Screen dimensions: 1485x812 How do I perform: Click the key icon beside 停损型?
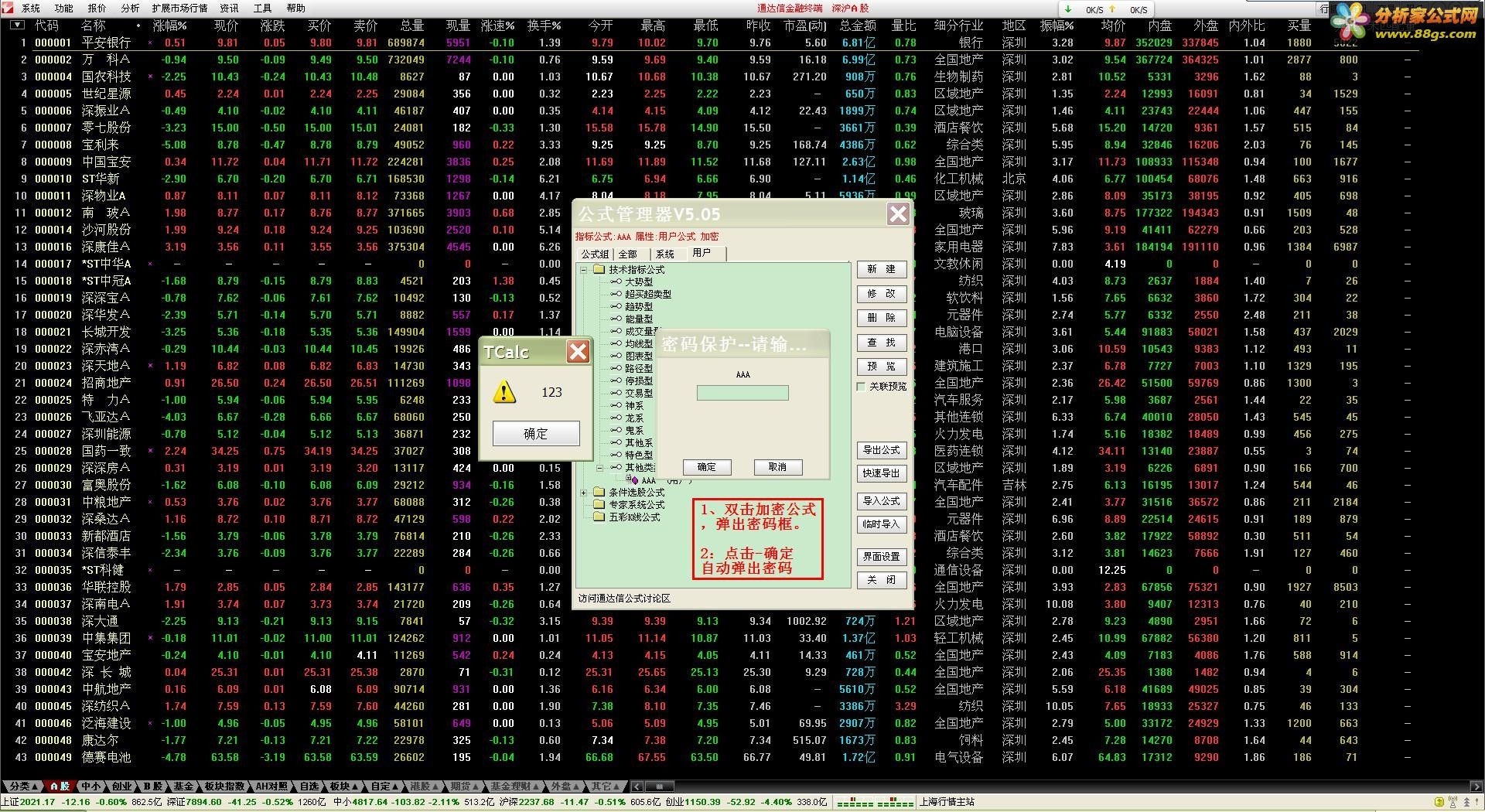click(x=616, y=381)
